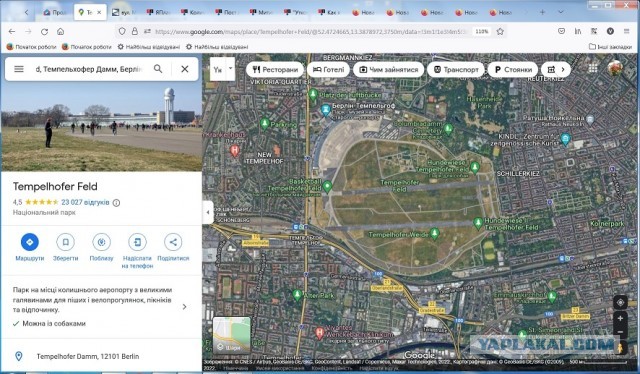Zoom in the map with plus button
This screenshot has height=374, width=640.
pyautogui.click(x=620, y=318)
